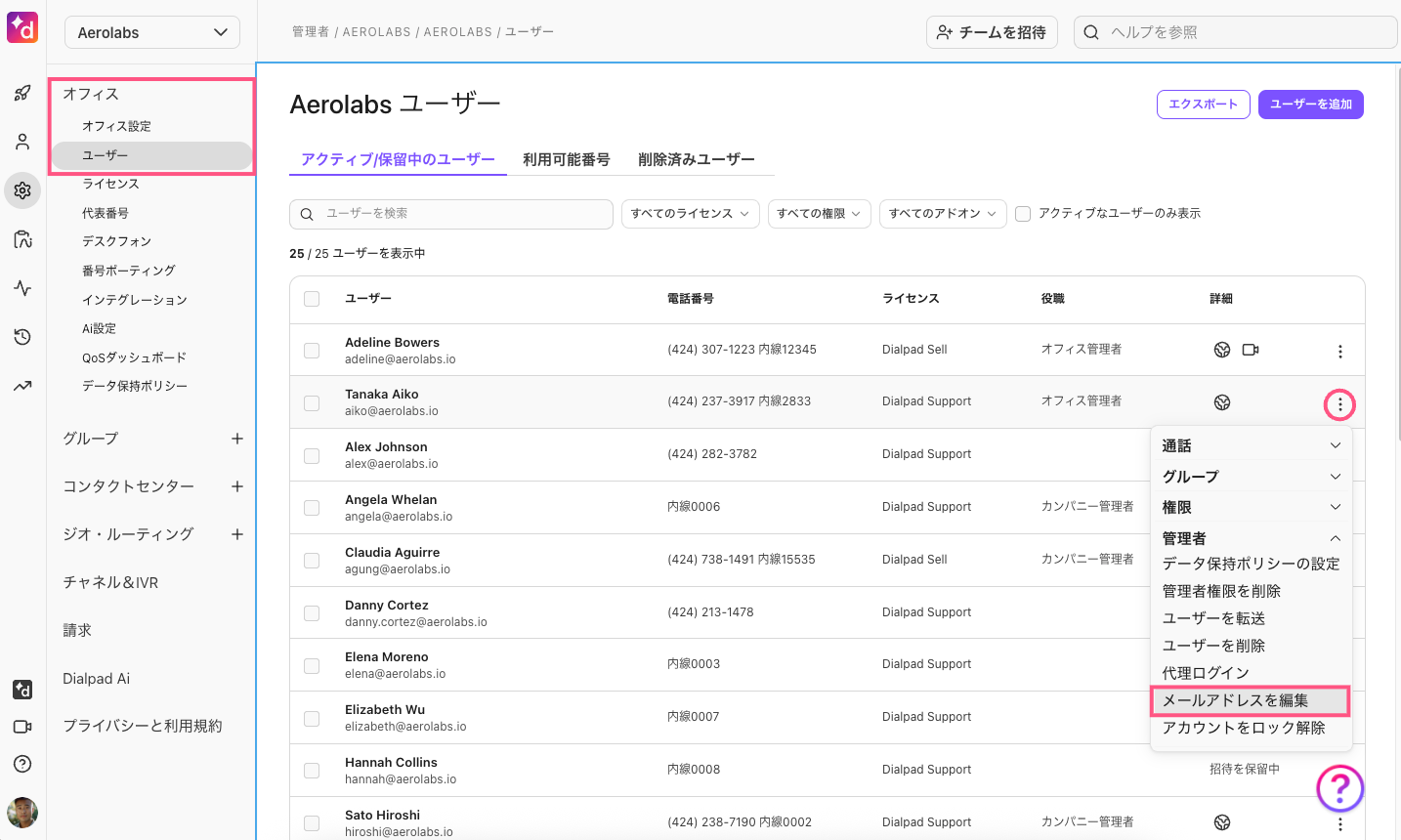The image size is (1401, 840).
Task: Click the globe icon in Tanaka Aiko row
Action: pyautogui.click(x=1222, y=402)
